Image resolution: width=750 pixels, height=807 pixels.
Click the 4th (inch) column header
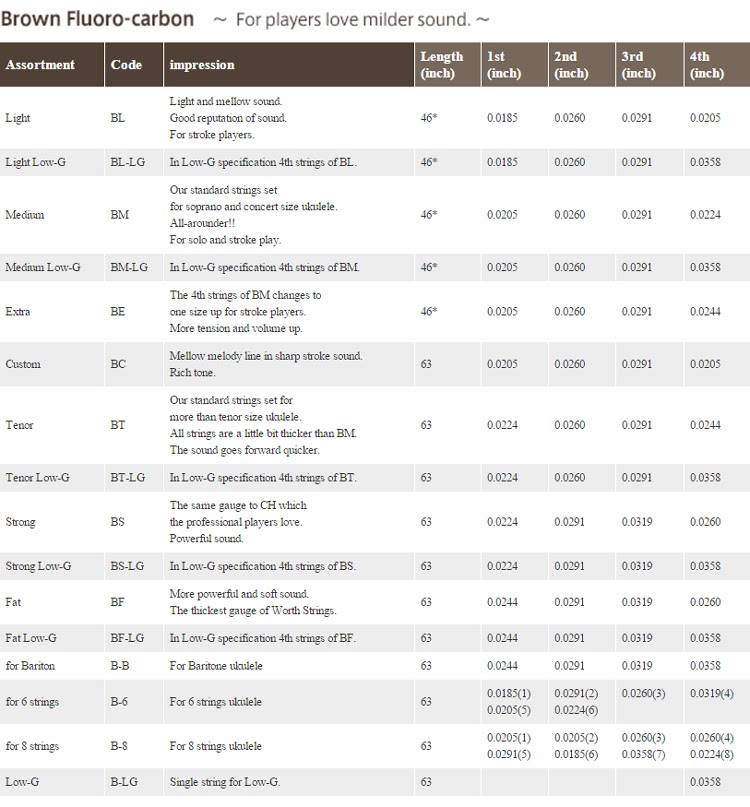(707, 65)
